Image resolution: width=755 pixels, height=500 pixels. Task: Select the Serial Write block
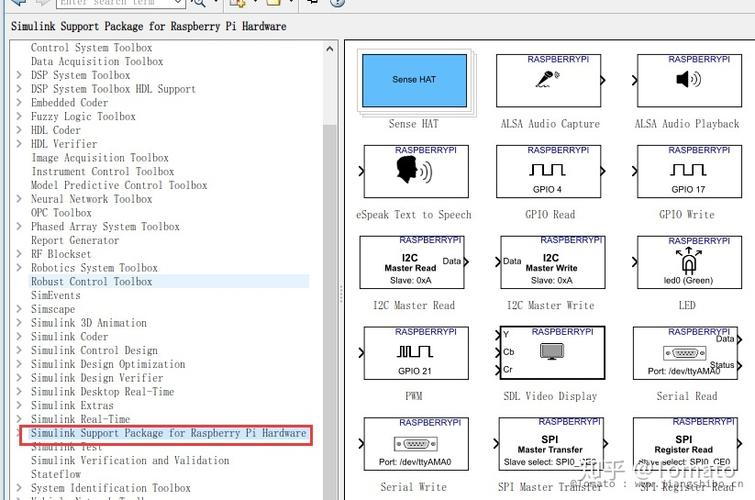click(x=416, y=444)
